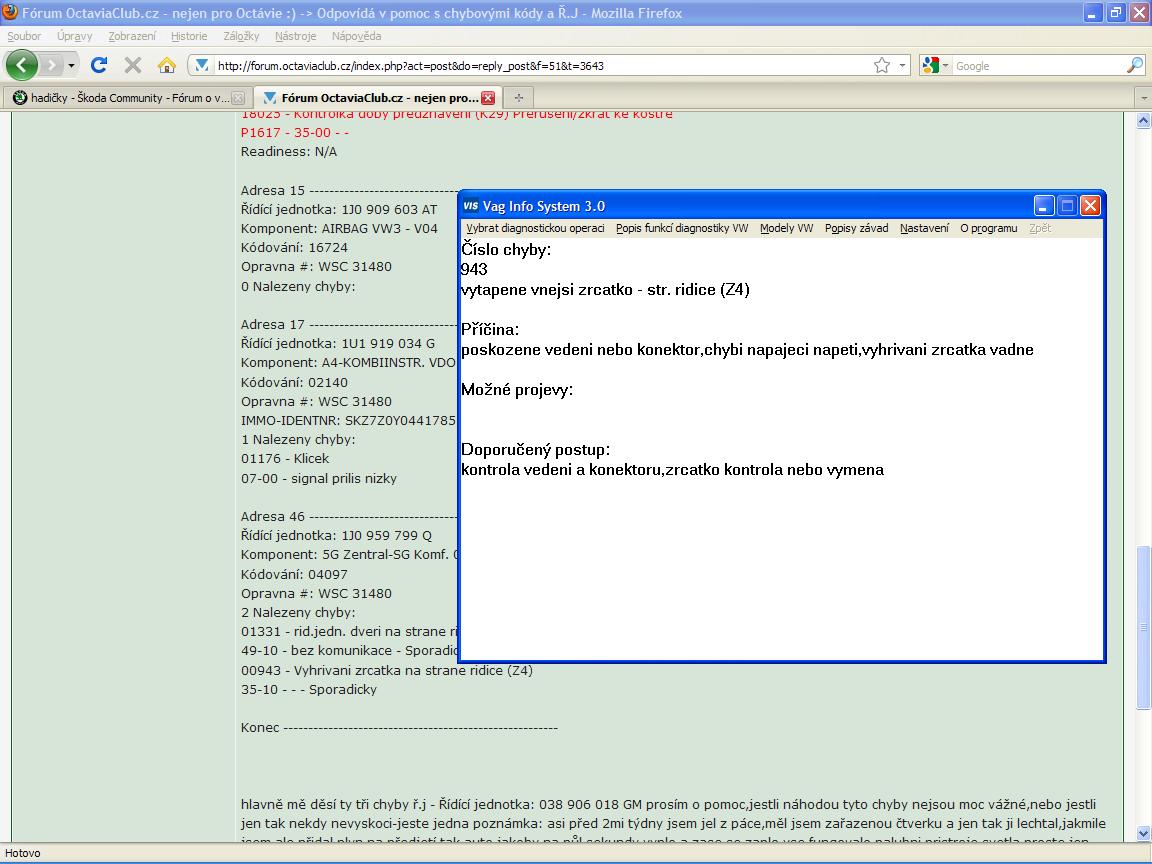Click the Firefox back arrow button

[x=22, y=65]
